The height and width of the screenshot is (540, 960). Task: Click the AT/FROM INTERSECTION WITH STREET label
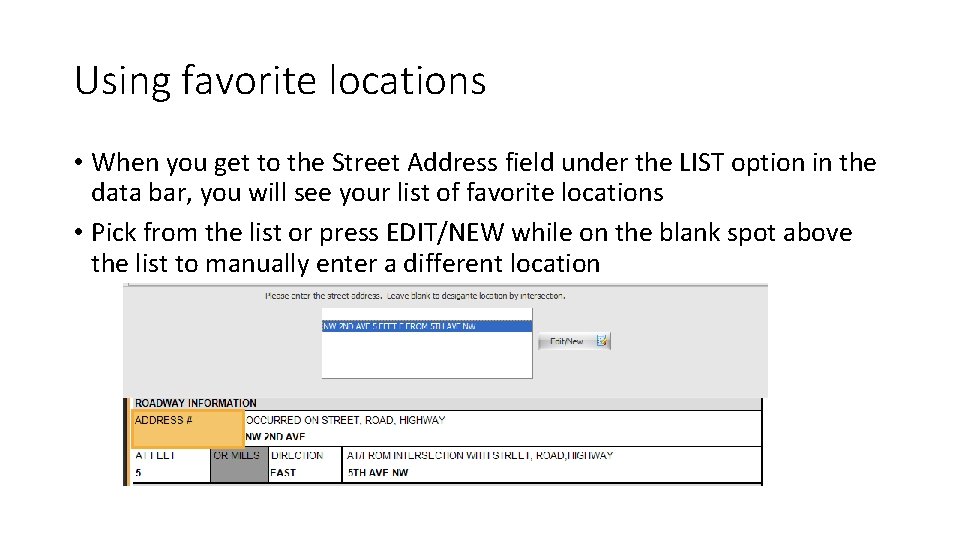[480, 456]
